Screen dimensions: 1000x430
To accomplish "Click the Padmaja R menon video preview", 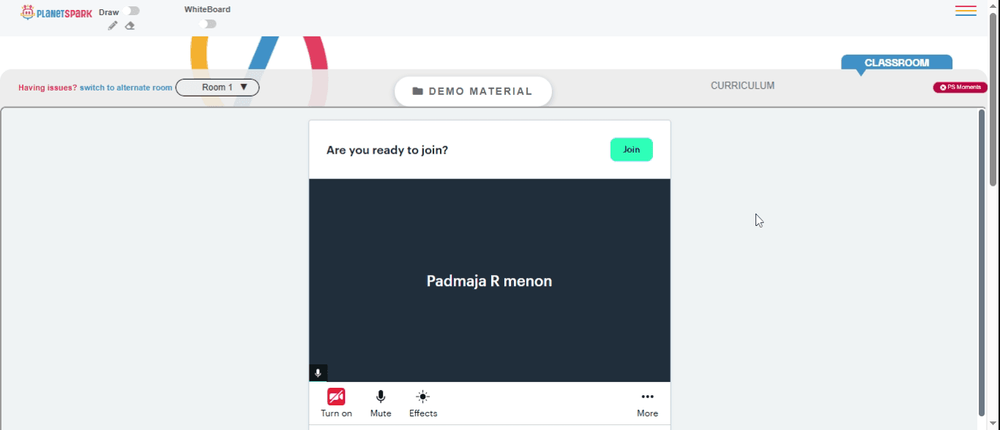I will coord(489,280).
